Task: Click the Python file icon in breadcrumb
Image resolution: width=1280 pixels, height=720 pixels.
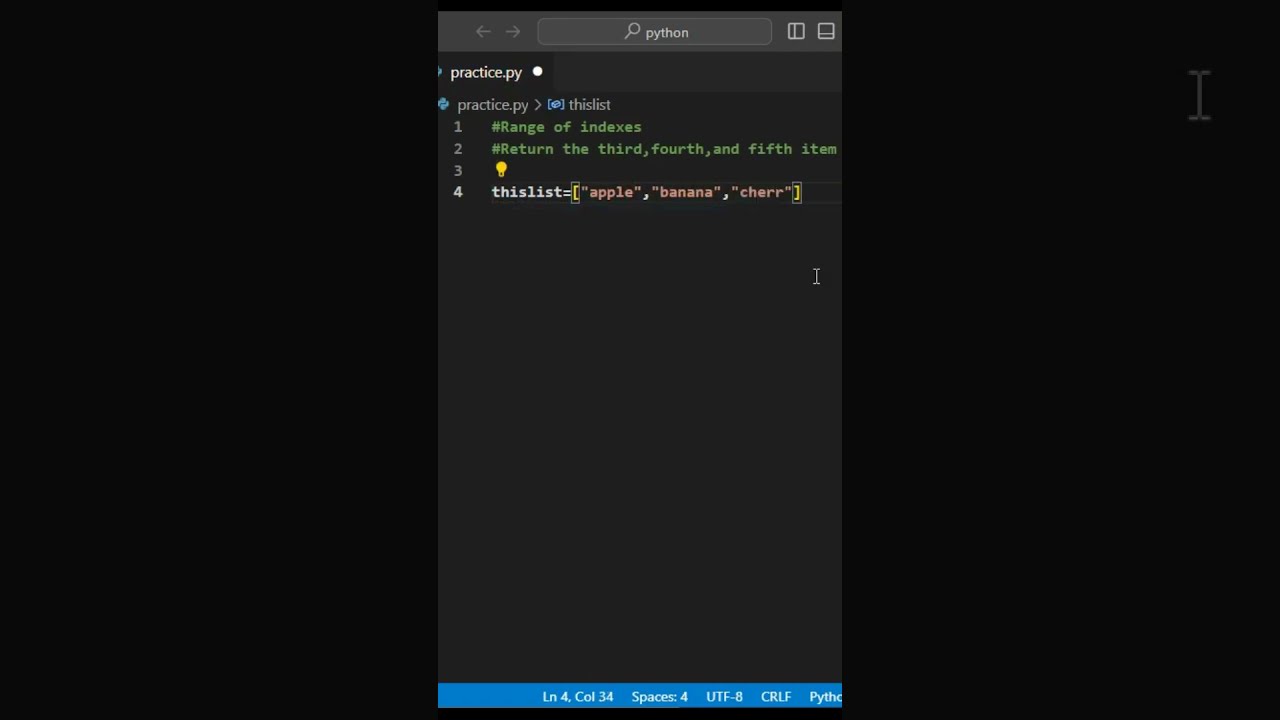Action: pyautogui.click(x=444, y=104)
